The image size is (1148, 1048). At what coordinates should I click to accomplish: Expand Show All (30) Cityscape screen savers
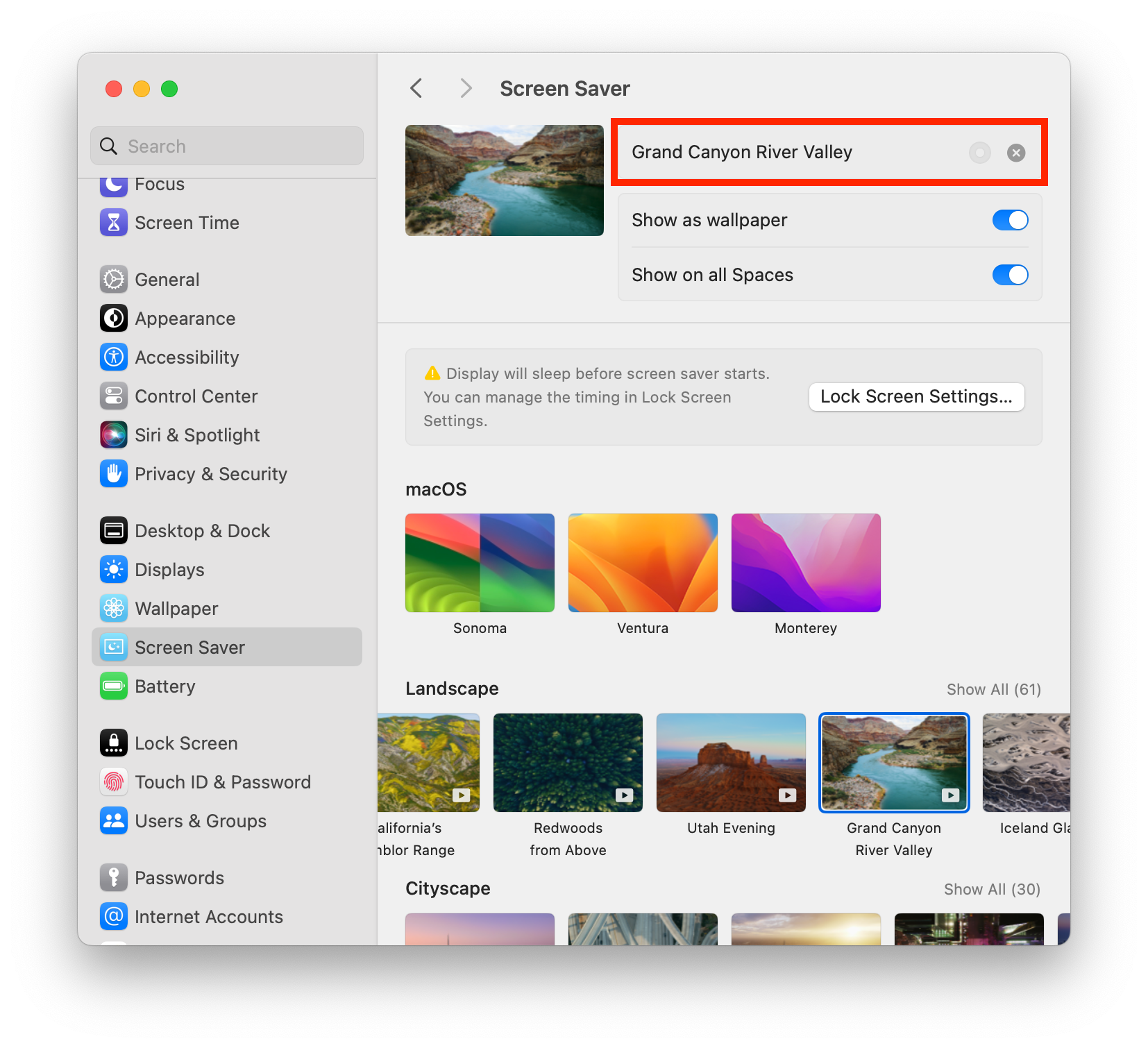click(x=992, y=889)
